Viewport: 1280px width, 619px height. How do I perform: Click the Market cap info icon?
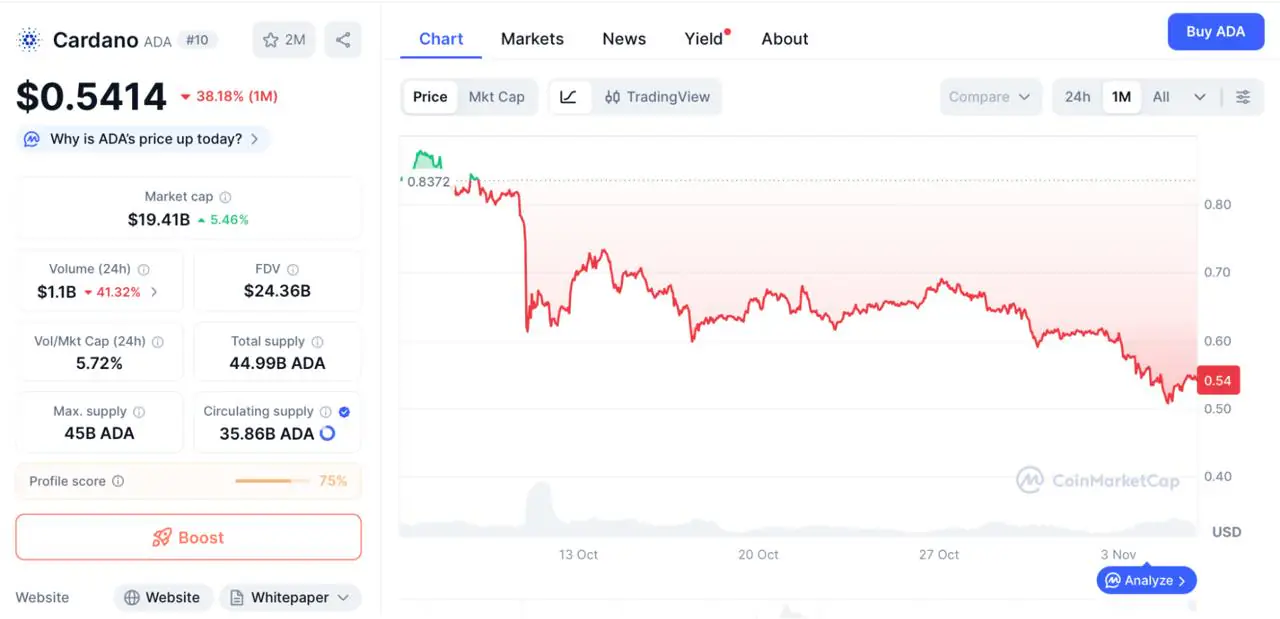point(225,198)
